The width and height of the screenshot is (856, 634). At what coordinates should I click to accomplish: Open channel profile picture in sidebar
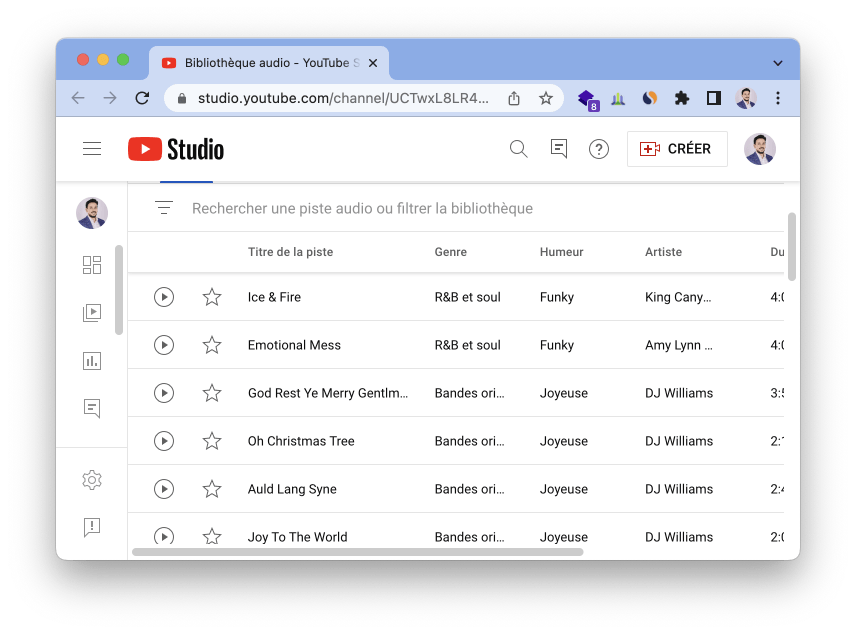point(92,213)
